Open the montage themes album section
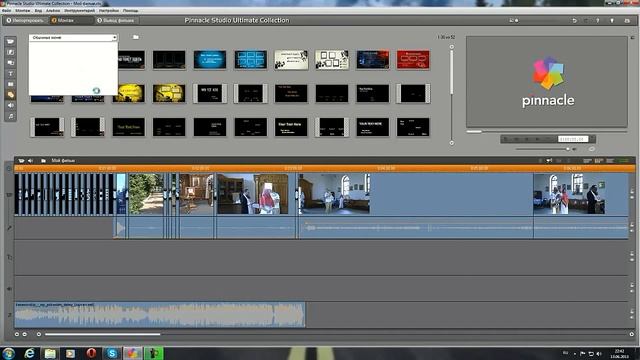The height and width of the screenshot is (360, 640). [x=11, y=63]
